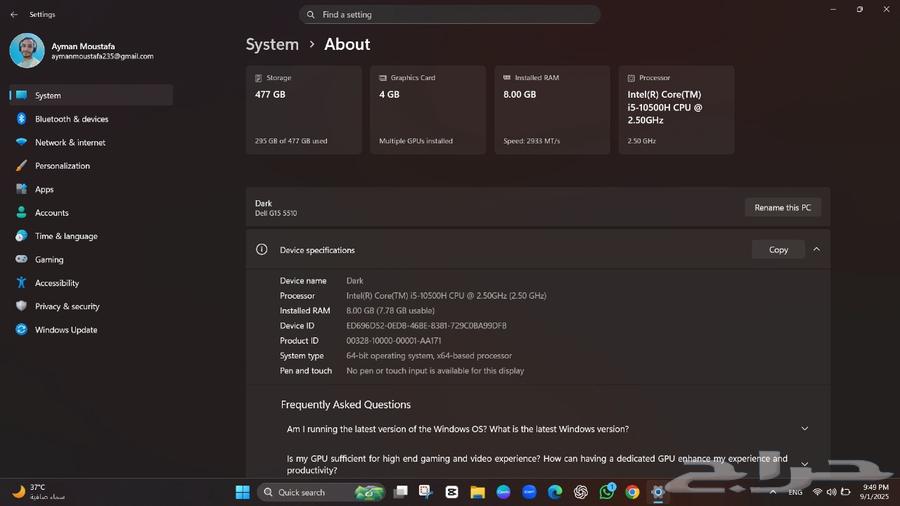Open File Explorer from the taskbar

pyautogui.click(x=478, y=492)
